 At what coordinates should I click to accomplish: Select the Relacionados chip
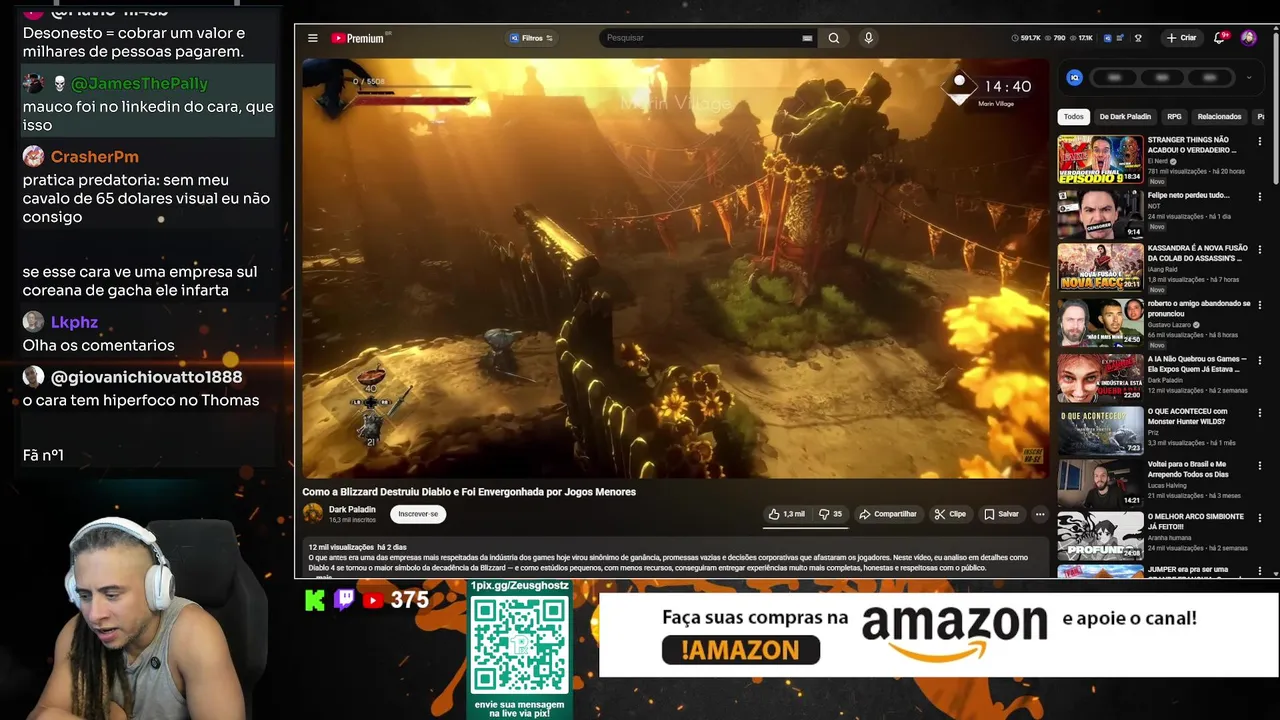[1219, 116]
